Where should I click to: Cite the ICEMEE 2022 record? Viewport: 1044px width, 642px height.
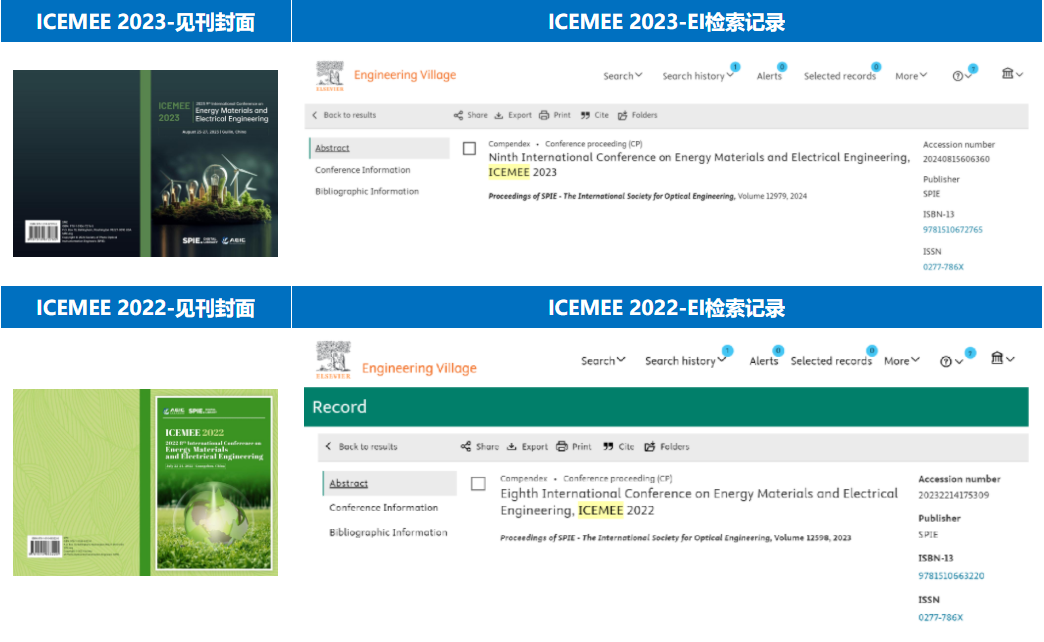point(619,447)
